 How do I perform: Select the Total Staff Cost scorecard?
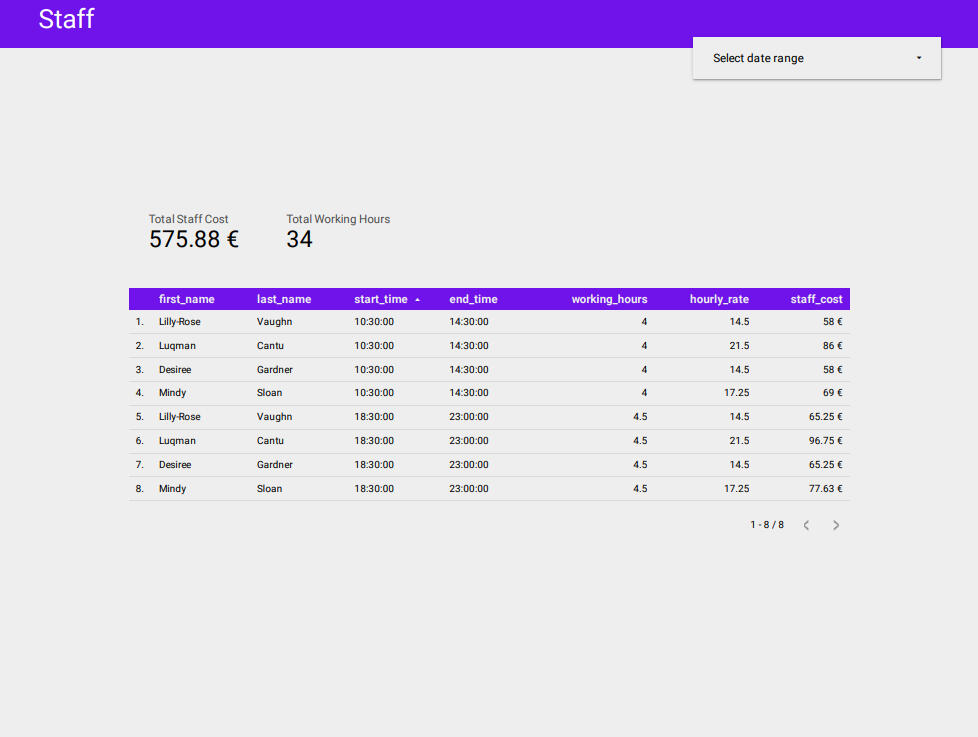point(193,231)
